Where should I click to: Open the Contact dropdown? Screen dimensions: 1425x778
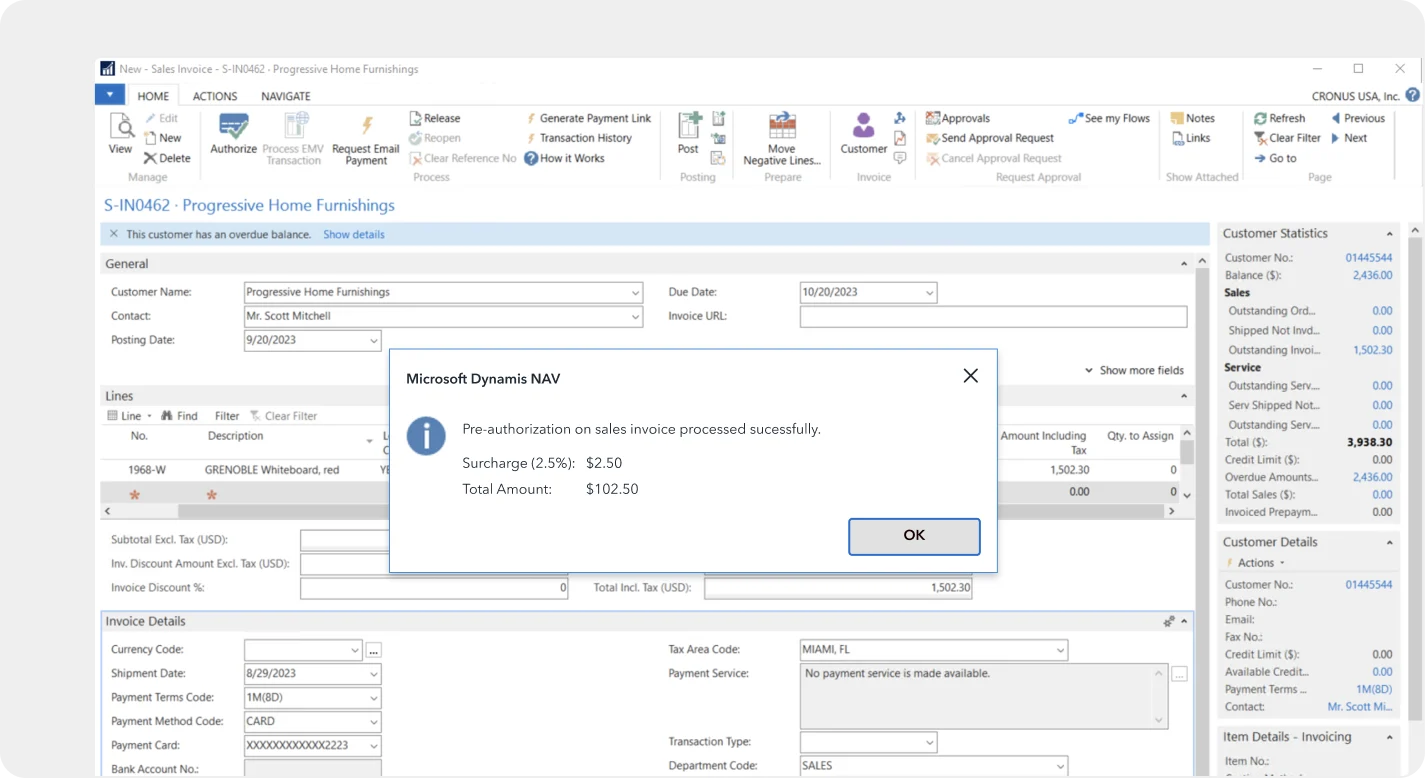636,317
